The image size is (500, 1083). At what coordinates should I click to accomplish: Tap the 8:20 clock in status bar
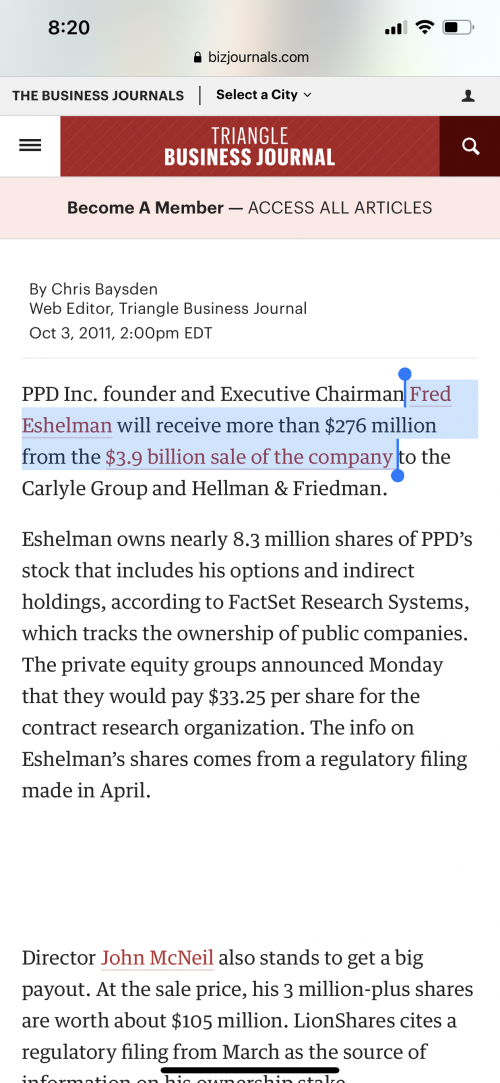[x=69, y=28]
